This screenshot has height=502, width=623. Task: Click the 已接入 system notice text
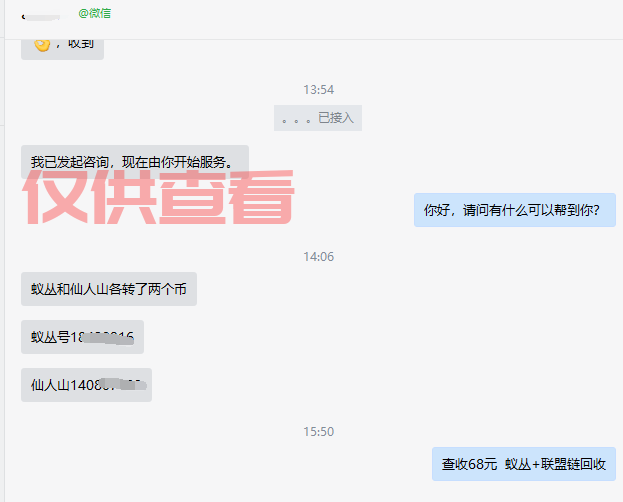(x=336, y=118)
